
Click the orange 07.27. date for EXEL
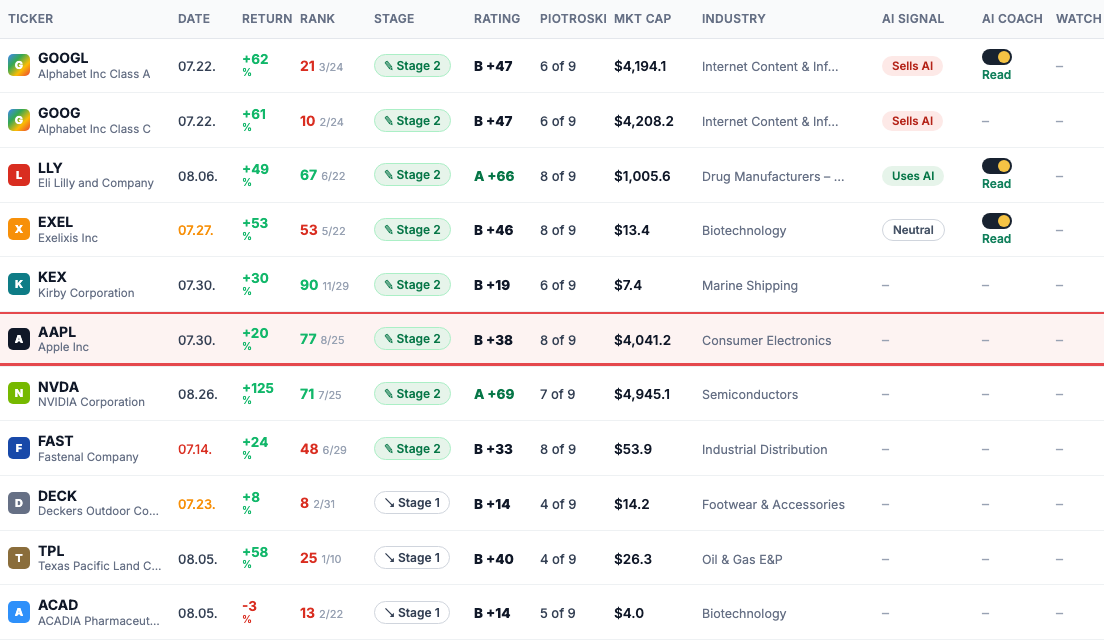coord(196,230)
